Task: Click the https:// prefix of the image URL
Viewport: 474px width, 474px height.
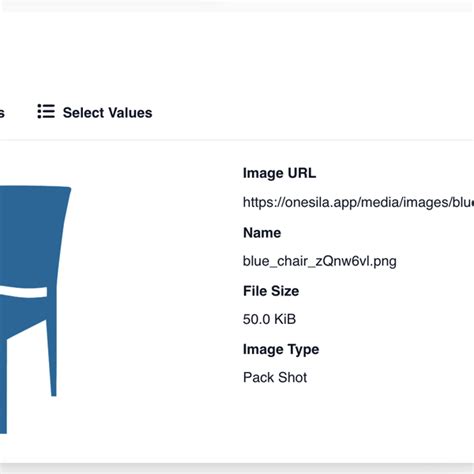Action: click(x=260, y=202)
